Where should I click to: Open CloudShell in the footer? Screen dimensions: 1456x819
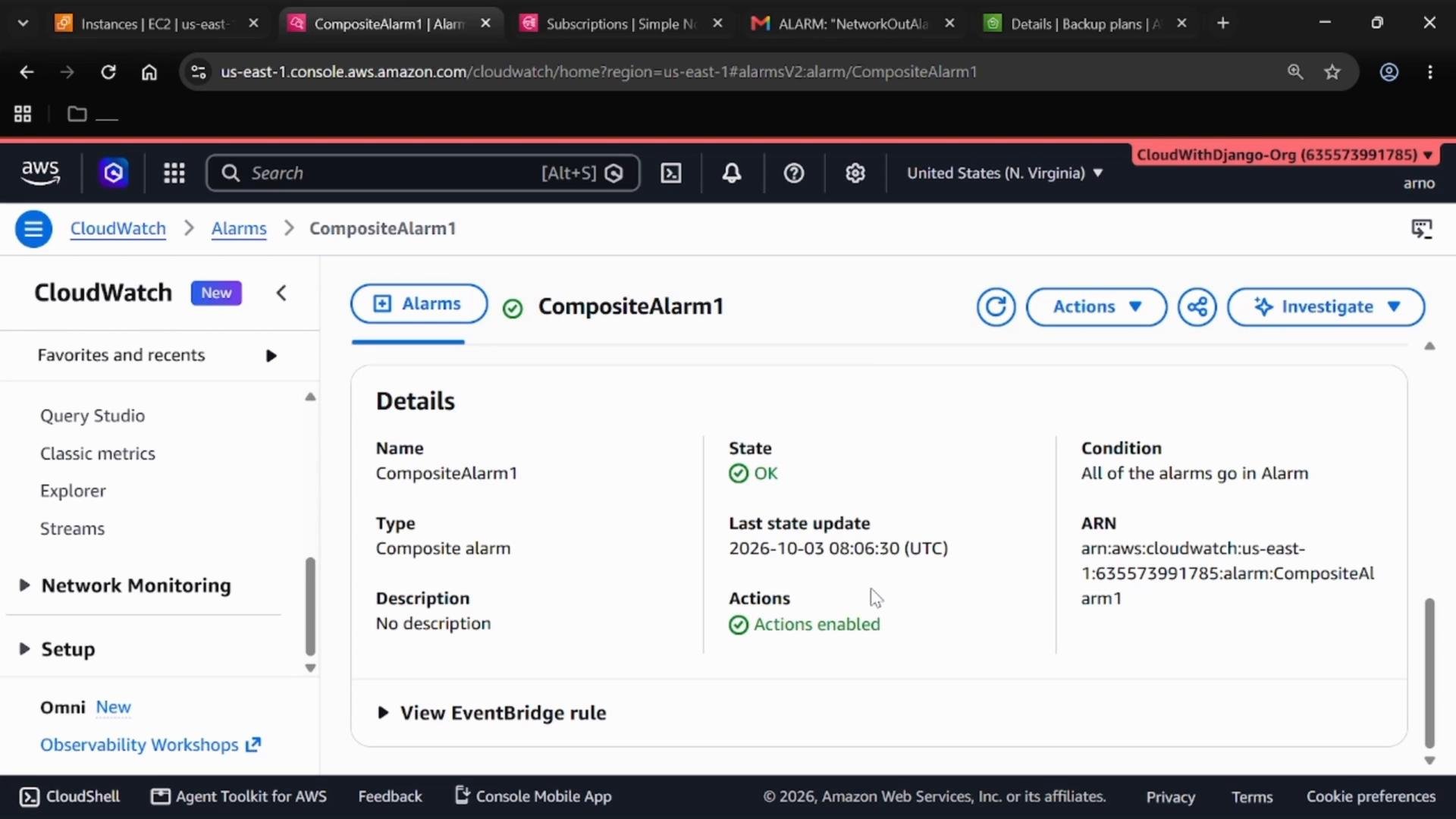(x=70, y=796)
